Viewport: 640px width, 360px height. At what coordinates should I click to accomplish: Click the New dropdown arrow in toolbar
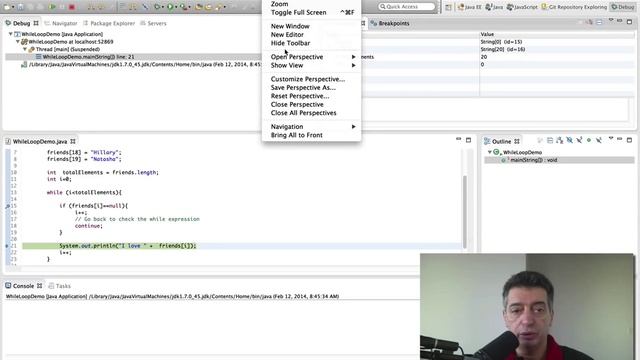point(13,7)
